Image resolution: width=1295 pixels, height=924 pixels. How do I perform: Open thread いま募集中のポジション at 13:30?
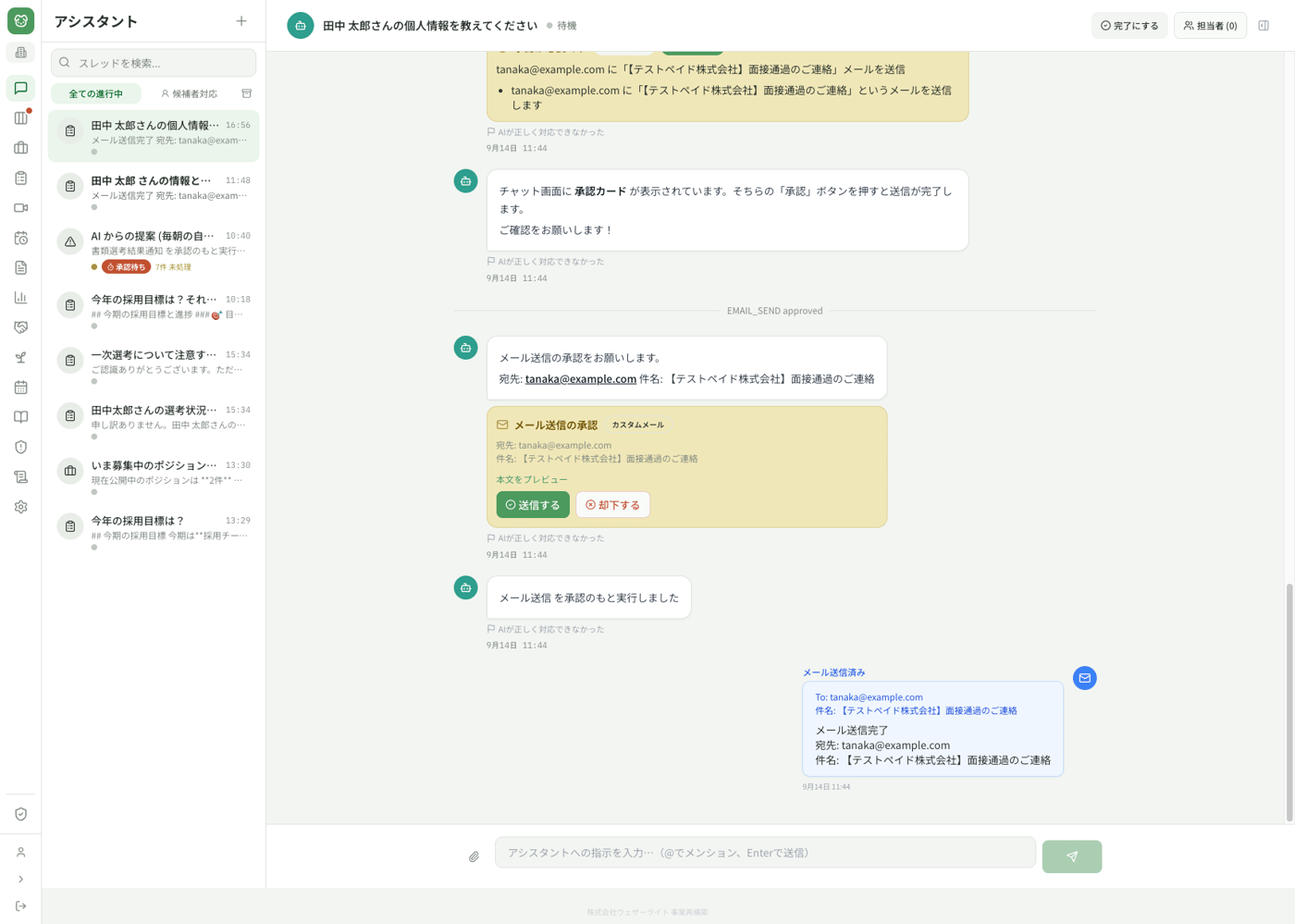[x=154, y=476]
